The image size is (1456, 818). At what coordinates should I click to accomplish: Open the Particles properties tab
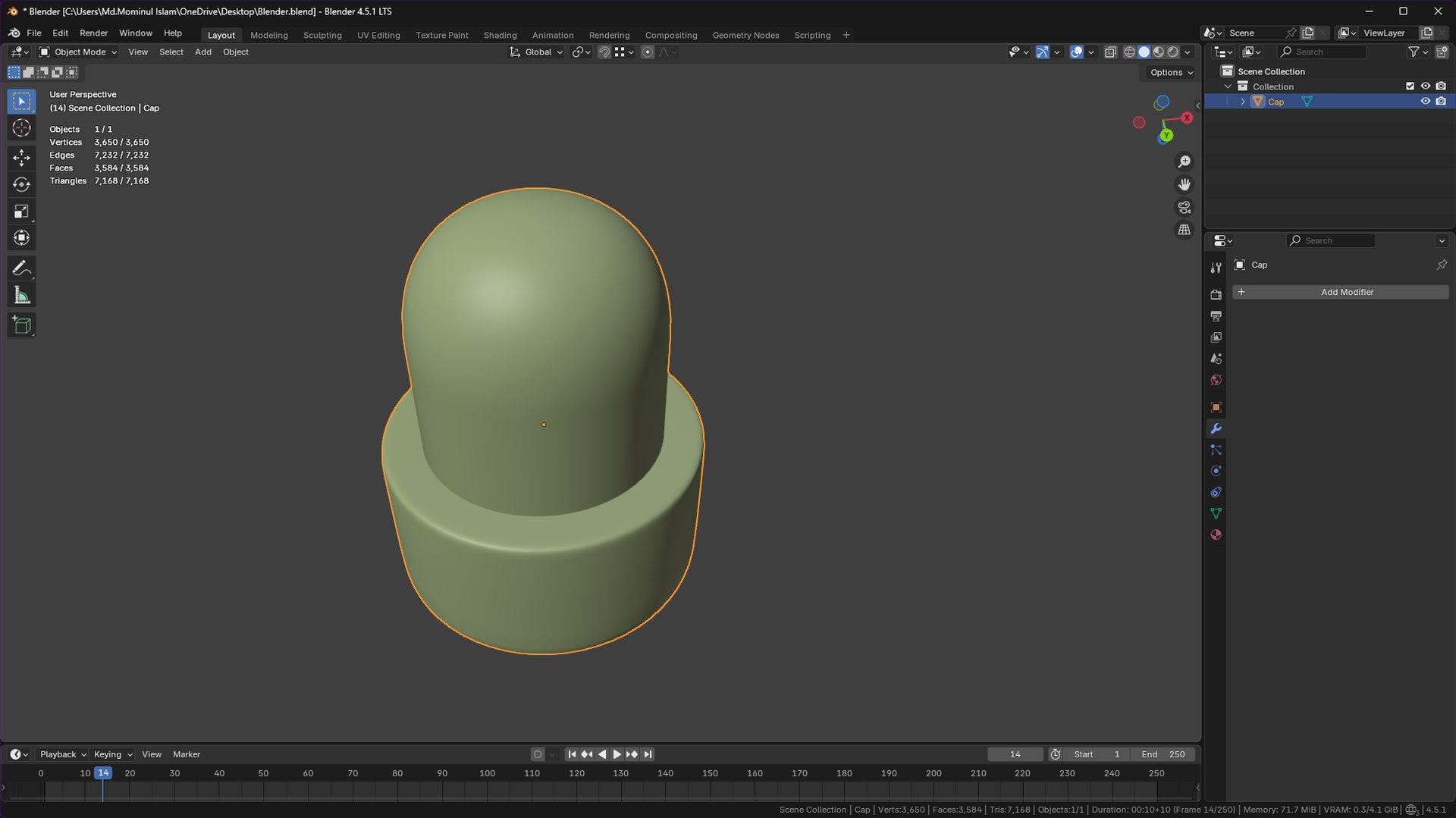click(x=1216, y=450)
